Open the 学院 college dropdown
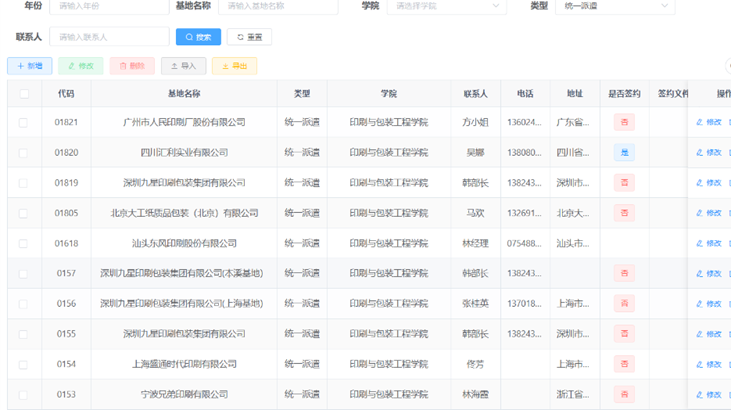 (446, 6)
